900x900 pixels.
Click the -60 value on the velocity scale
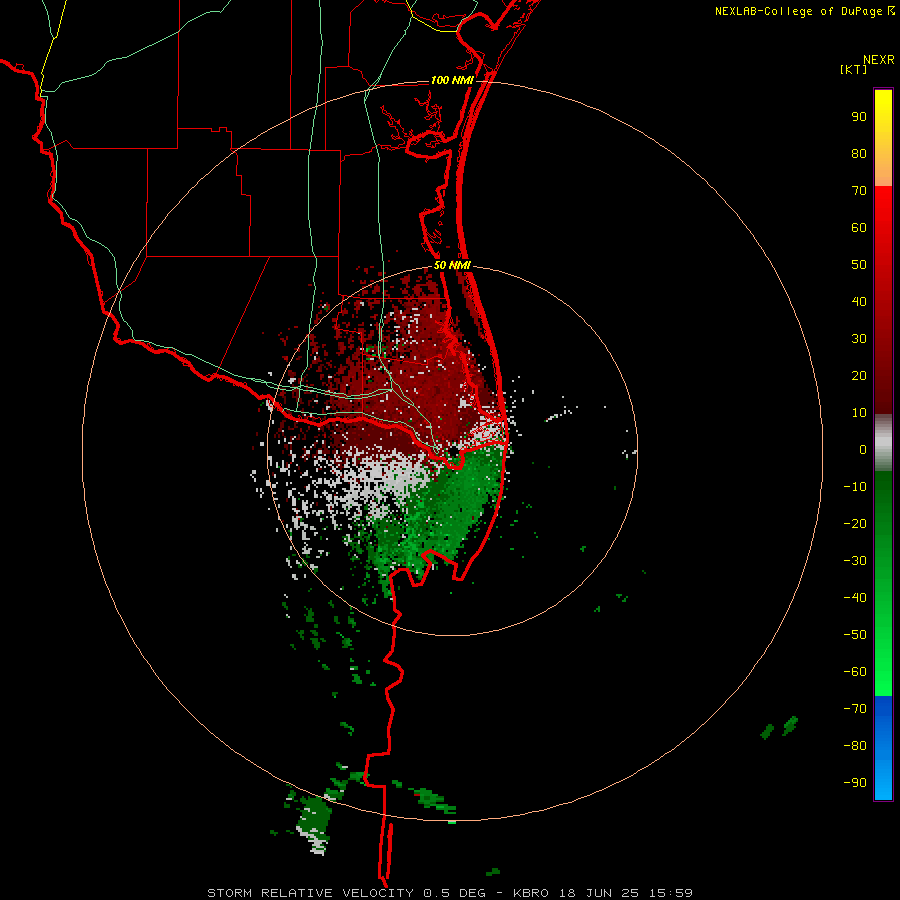tap(855, 672)
